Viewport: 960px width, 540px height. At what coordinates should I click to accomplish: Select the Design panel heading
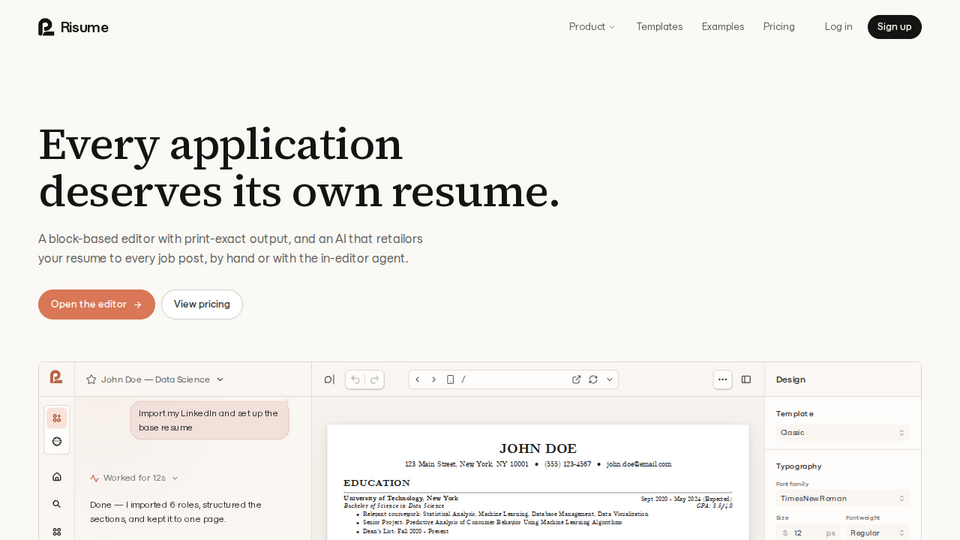(790, 380)
